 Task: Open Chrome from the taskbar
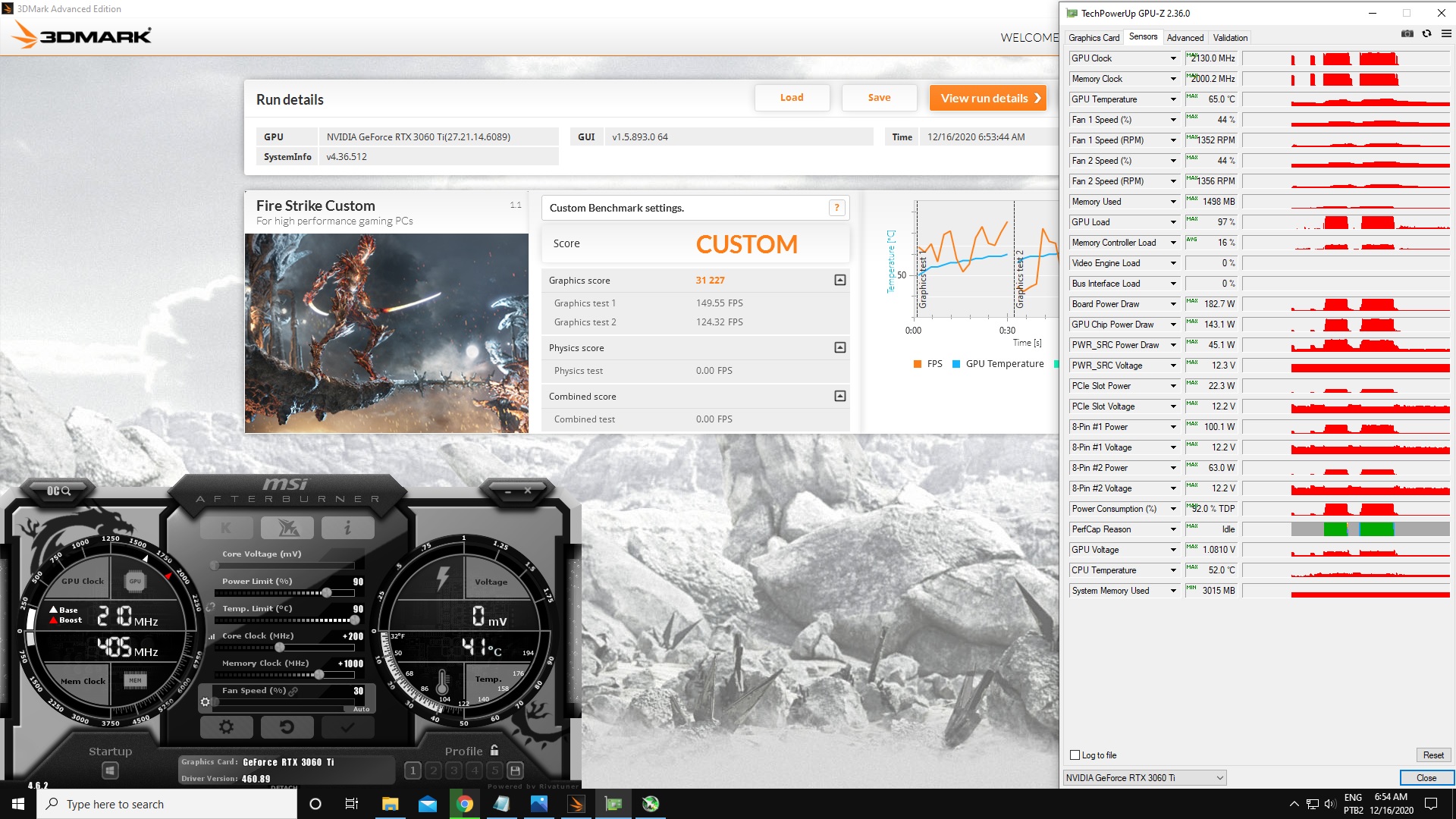click(x=464, y=804)
